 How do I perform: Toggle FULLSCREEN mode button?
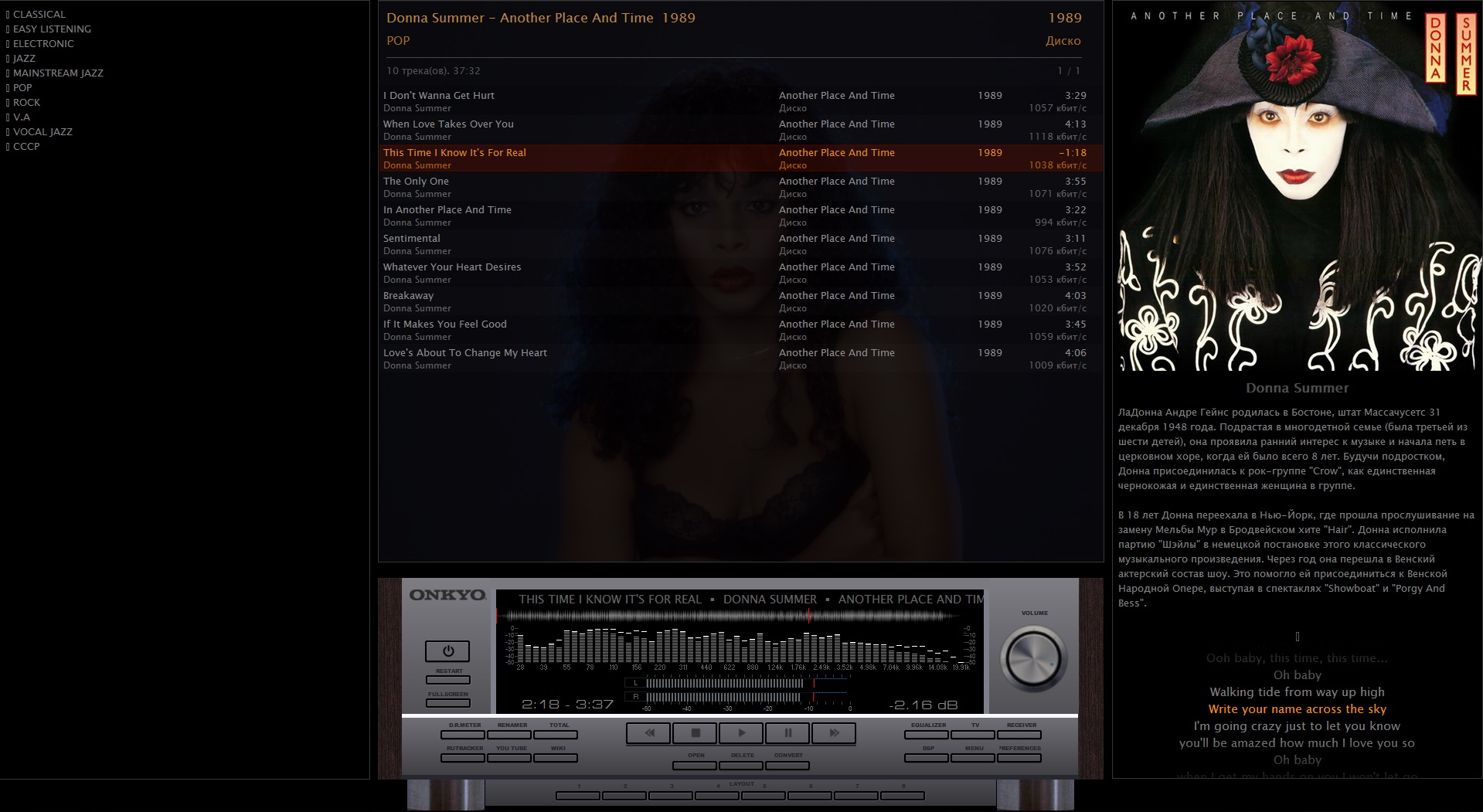click(448, 703)
